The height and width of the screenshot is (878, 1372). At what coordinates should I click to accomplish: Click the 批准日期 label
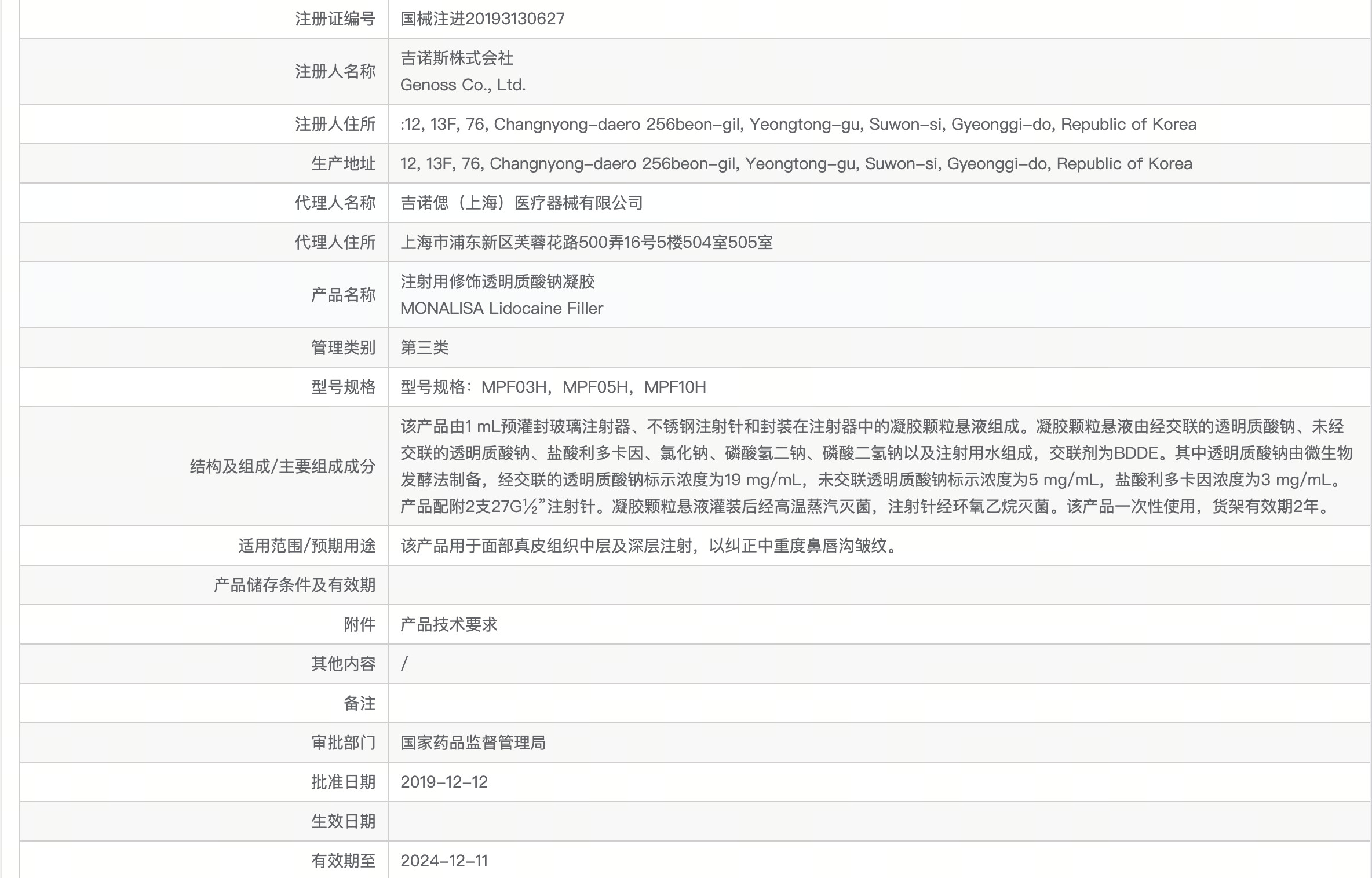[x=344, y=782]
